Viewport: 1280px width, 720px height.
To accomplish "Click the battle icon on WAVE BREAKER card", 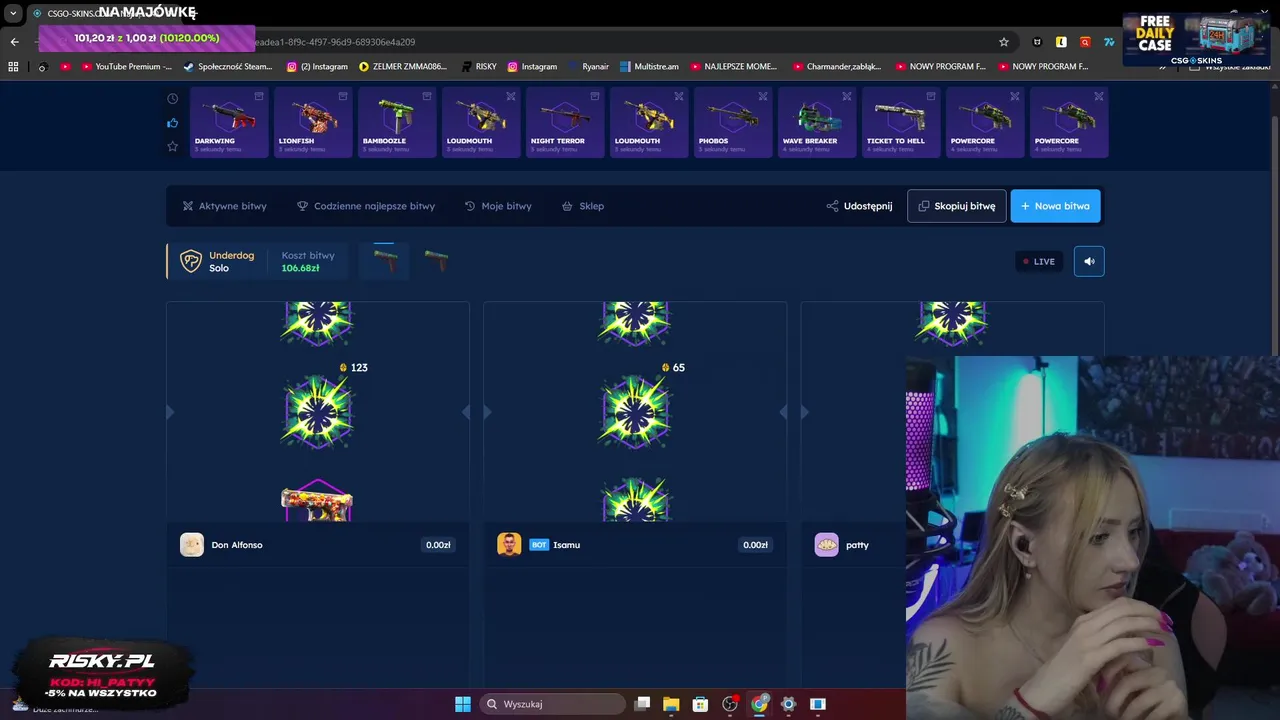I will point(847,96).
